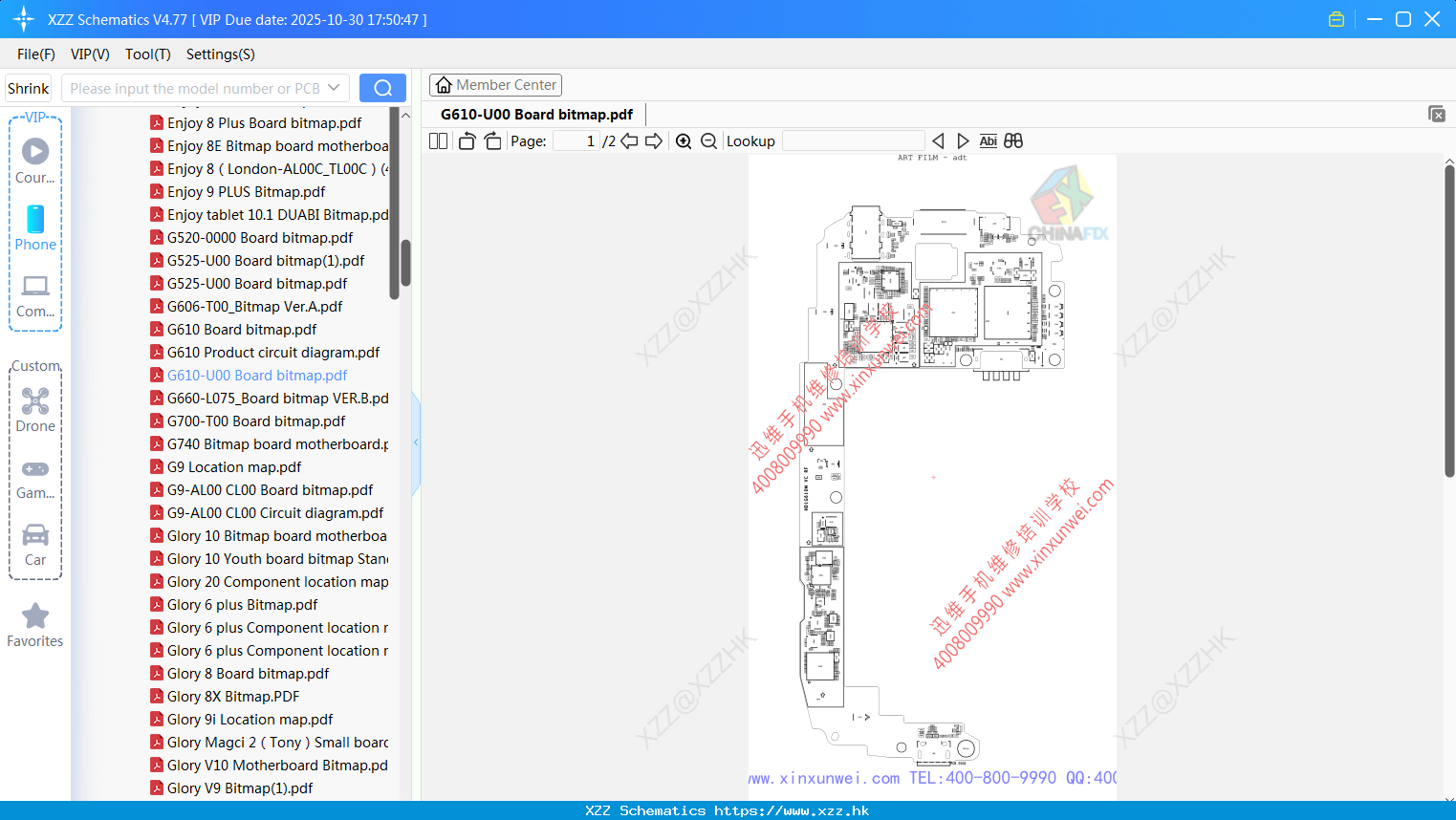This screenshot has height=820, width=1456.
Task: Toggle the Abi whole-word match icon
Action: tap(989, 141)
